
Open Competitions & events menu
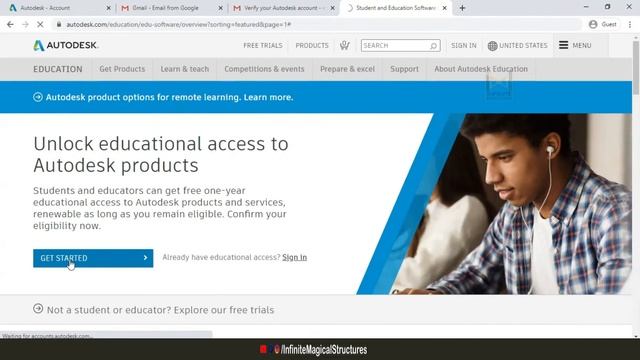click(x=264, y=69)
